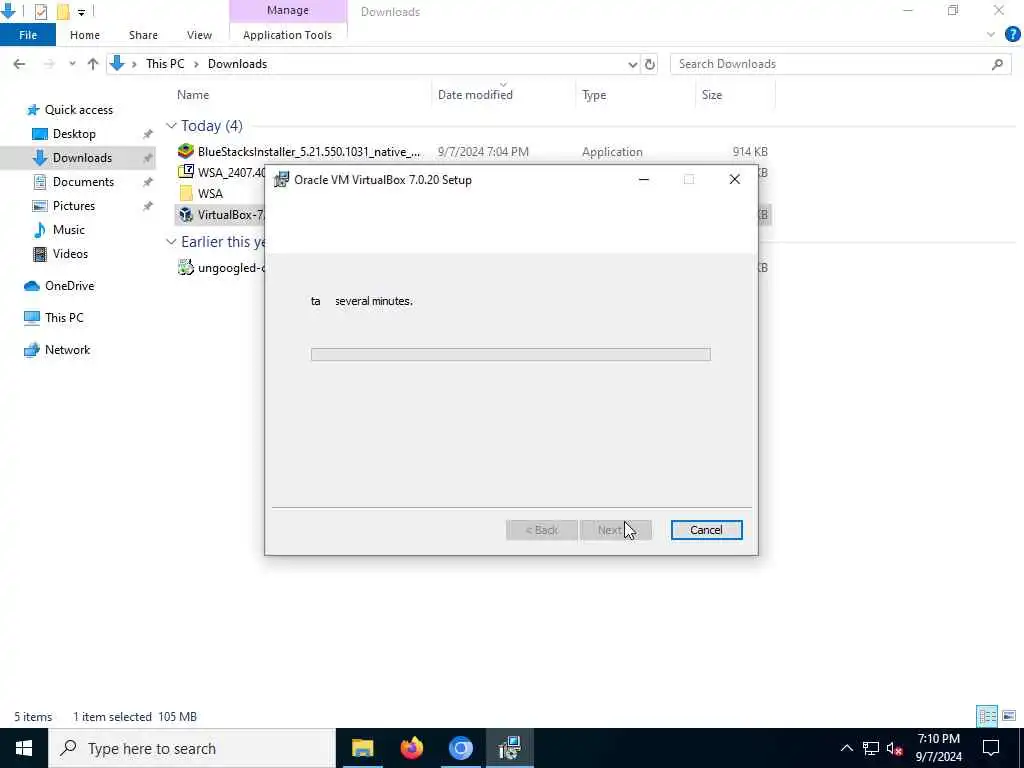Image resolution: width=1024 pixels, height=768 pixels.
Task: Go up one folder level
Action: [x=93, y=64]
